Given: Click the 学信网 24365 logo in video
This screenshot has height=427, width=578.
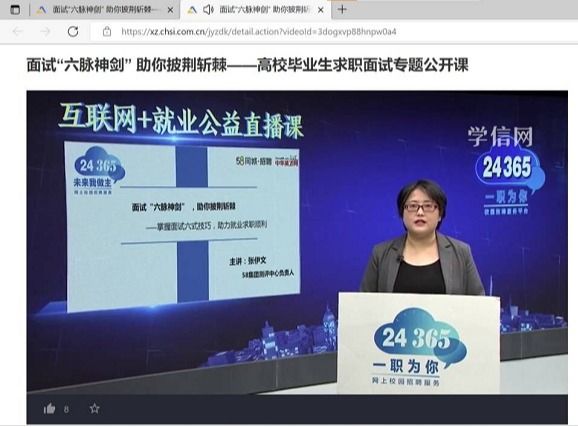Looking at the screenshot, I should pos(508,171).
